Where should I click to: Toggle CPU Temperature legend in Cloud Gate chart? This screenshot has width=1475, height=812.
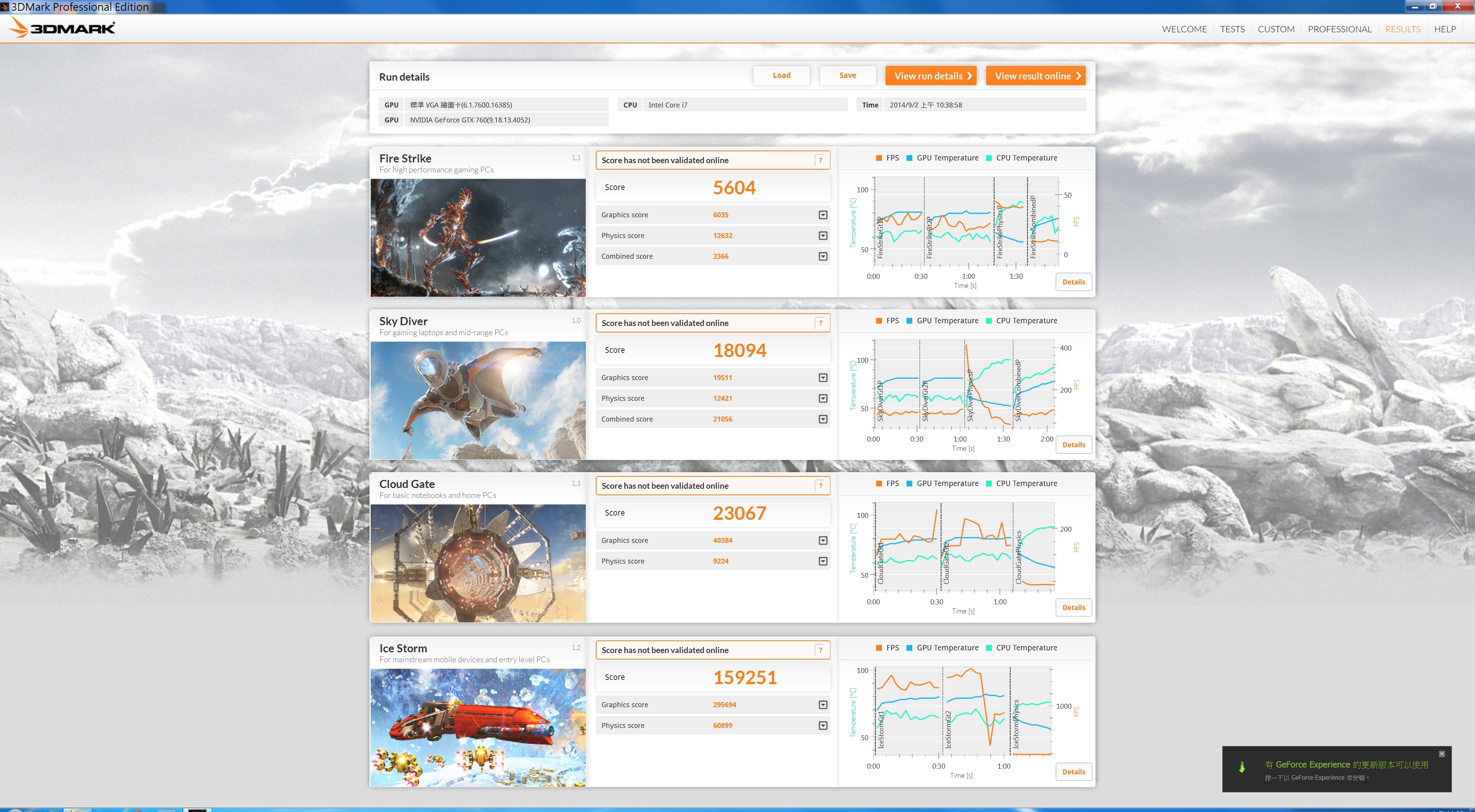pyautogui.click(x=1021, y=483)
